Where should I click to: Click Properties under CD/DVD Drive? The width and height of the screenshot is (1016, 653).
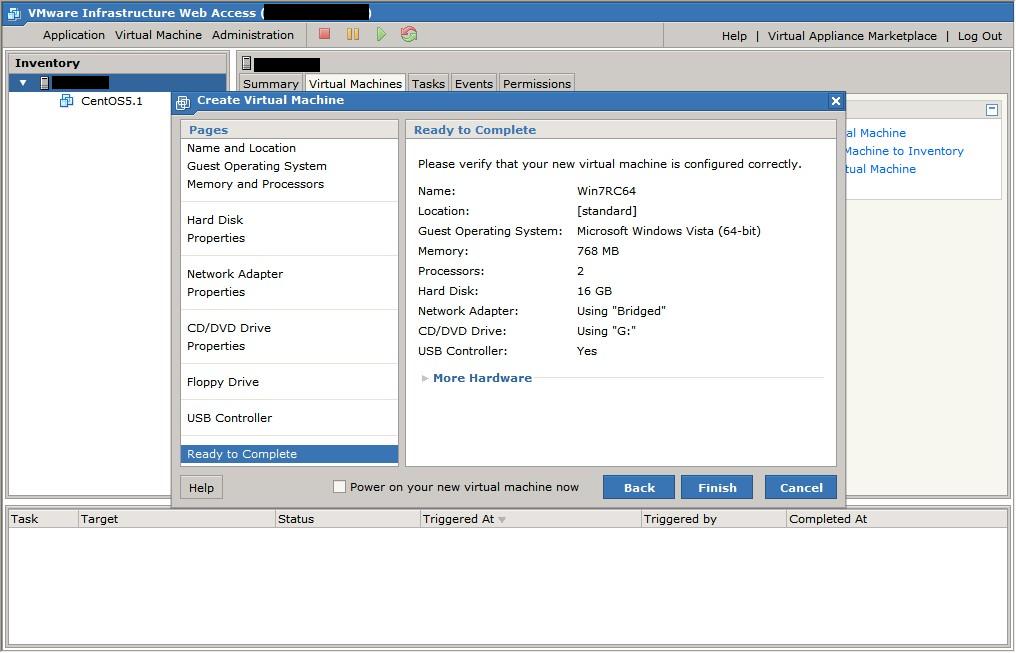point(216,346)
